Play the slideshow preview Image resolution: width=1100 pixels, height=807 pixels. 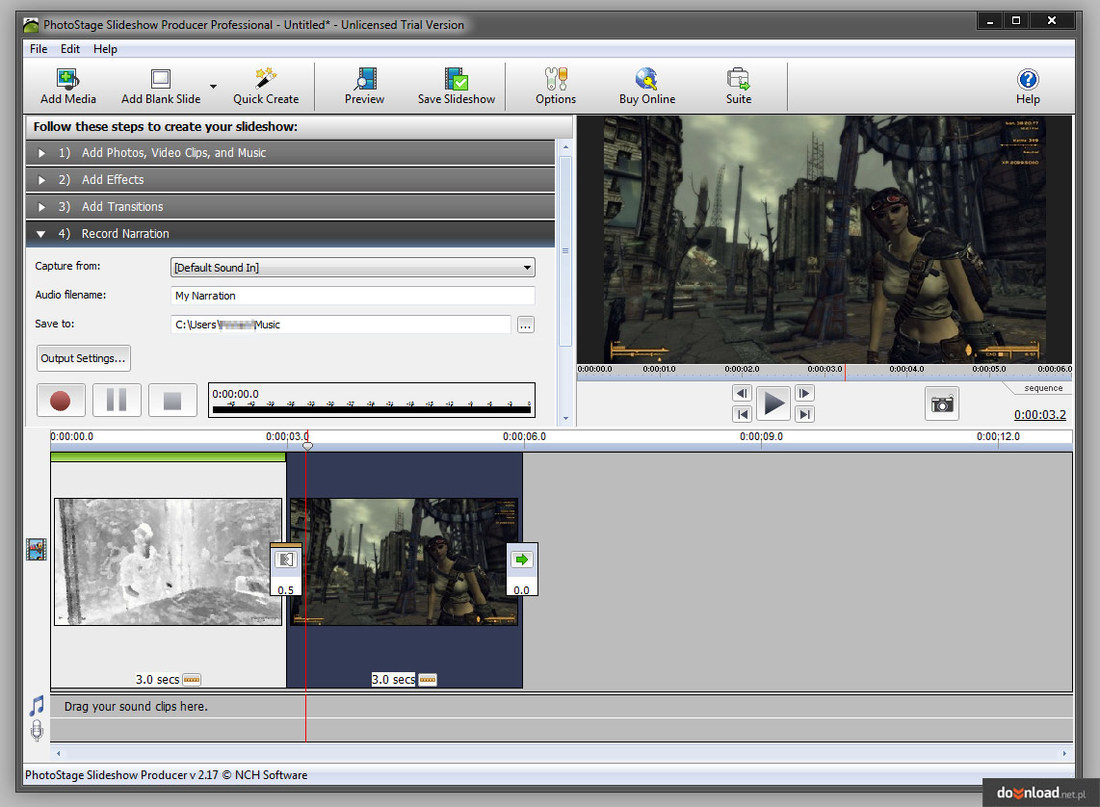pos(773,404)
